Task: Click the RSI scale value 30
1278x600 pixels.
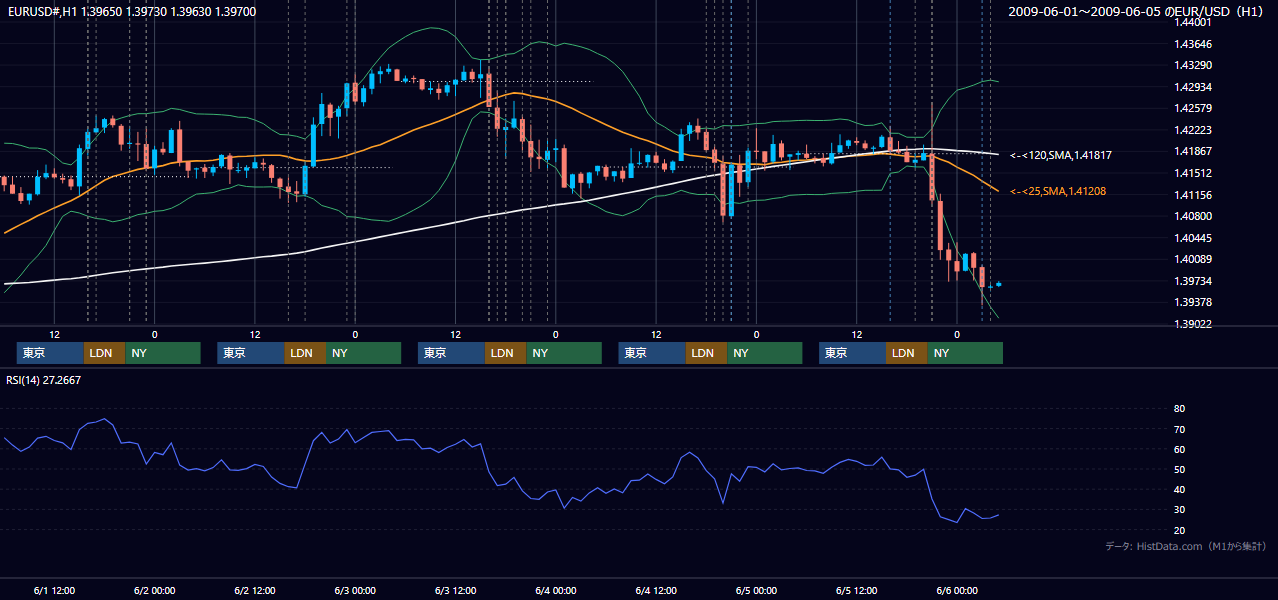Action: click(x=1179, y=510)
